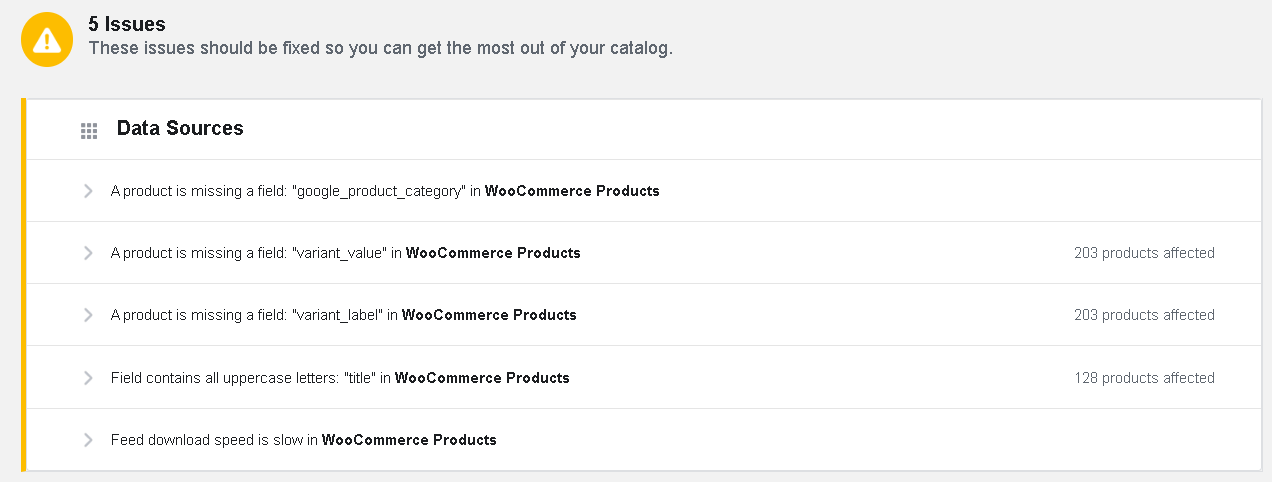The width and height of the screenshot is (1272, 482).
Task: Click 203 products affected for variant_value
Action: click(x=1144, y=253)
